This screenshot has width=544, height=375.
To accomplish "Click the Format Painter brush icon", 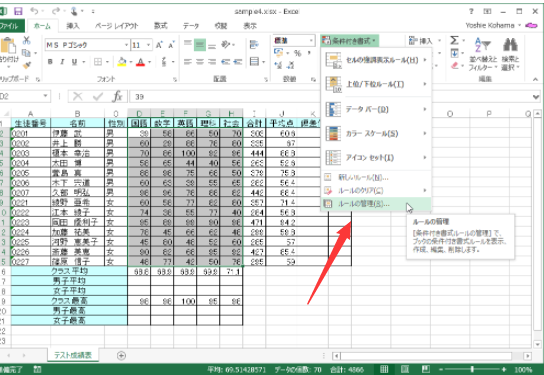I will coord(27,65).
